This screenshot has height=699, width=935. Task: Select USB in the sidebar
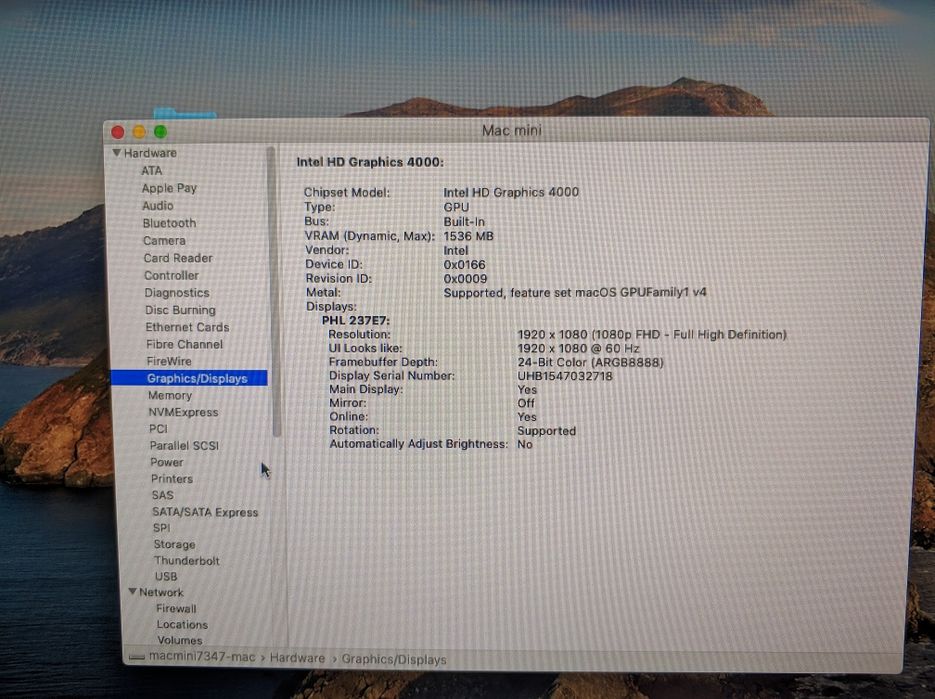pyautogui.click(x=166, y=577)
